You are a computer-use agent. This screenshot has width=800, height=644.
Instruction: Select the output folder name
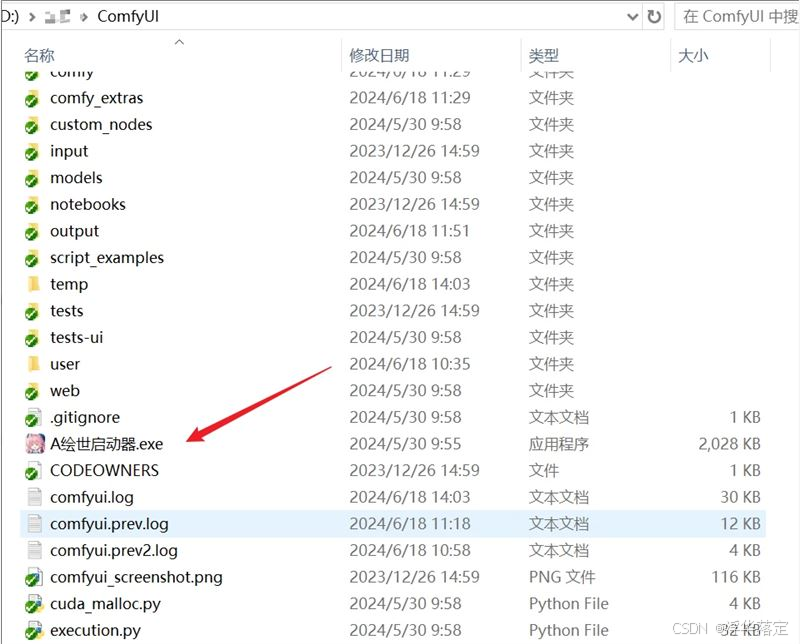(74, 231)
